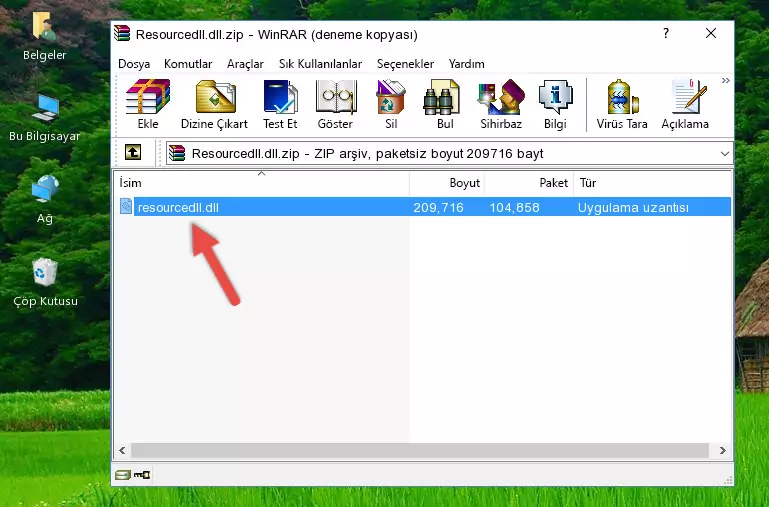Click the 209,716 size value
769x507 pixels.
coord(438,207)
